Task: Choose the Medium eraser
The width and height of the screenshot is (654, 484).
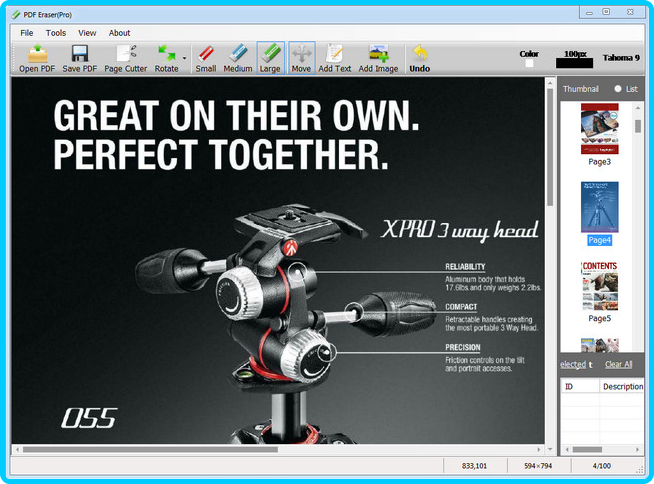Action: (x=238, y=58)
